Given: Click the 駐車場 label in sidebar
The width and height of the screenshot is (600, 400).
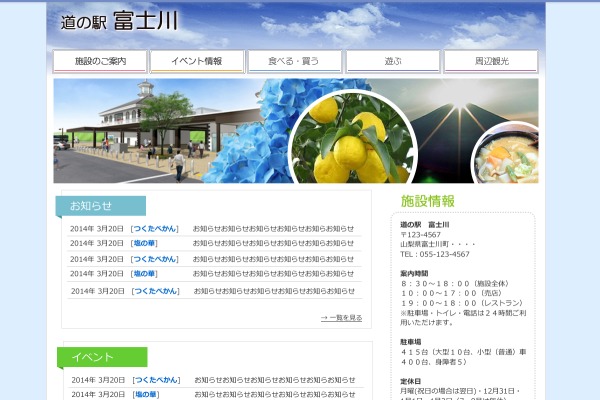Looking at the screenshot, I should [411, 342].
